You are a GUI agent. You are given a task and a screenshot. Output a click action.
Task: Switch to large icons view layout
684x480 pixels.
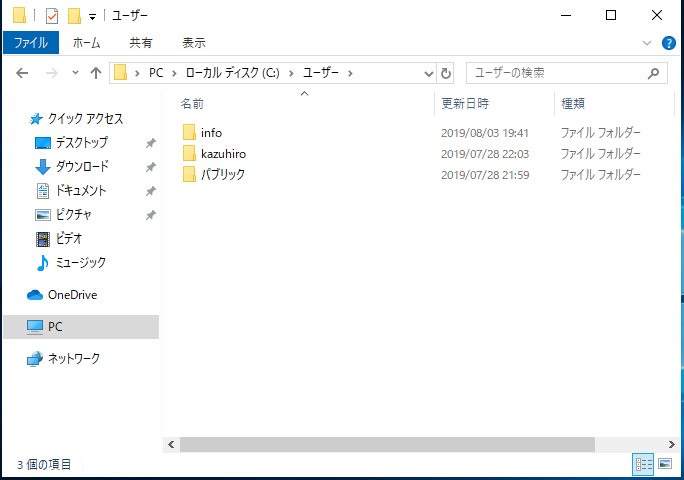[x=665, y=464]
